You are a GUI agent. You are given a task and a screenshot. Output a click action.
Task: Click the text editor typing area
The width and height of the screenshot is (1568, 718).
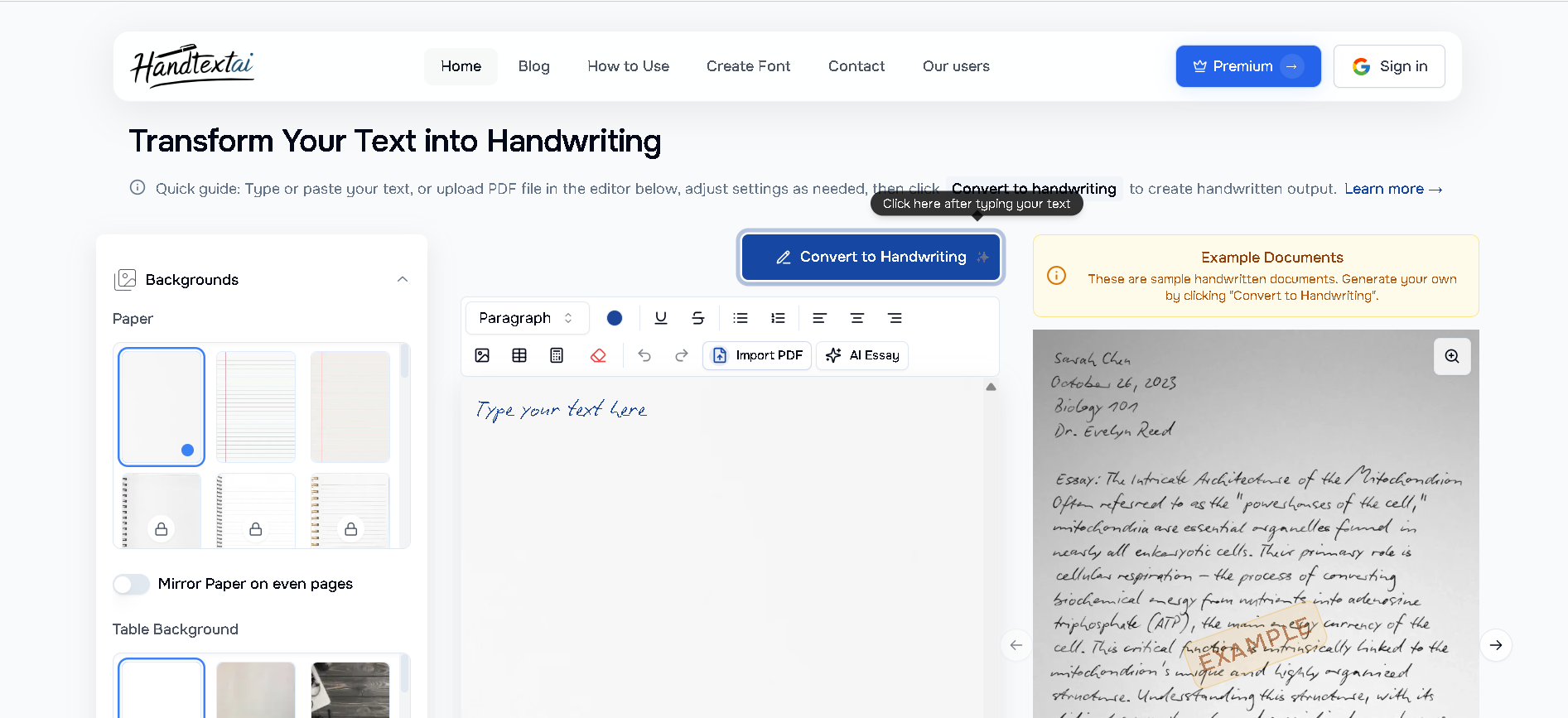(x=722, y=548)
